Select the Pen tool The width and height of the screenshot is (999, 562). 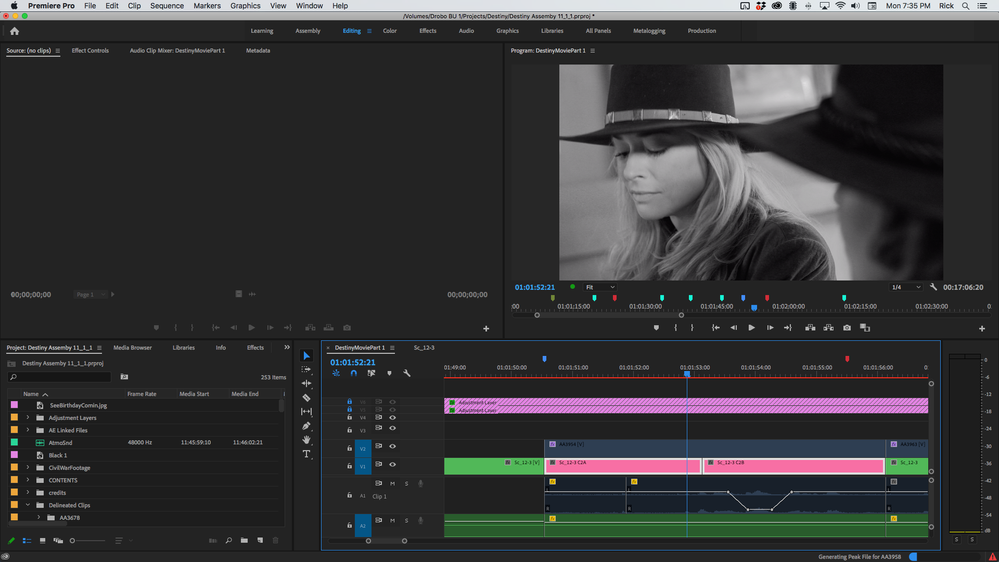click(x=307, y=426)
